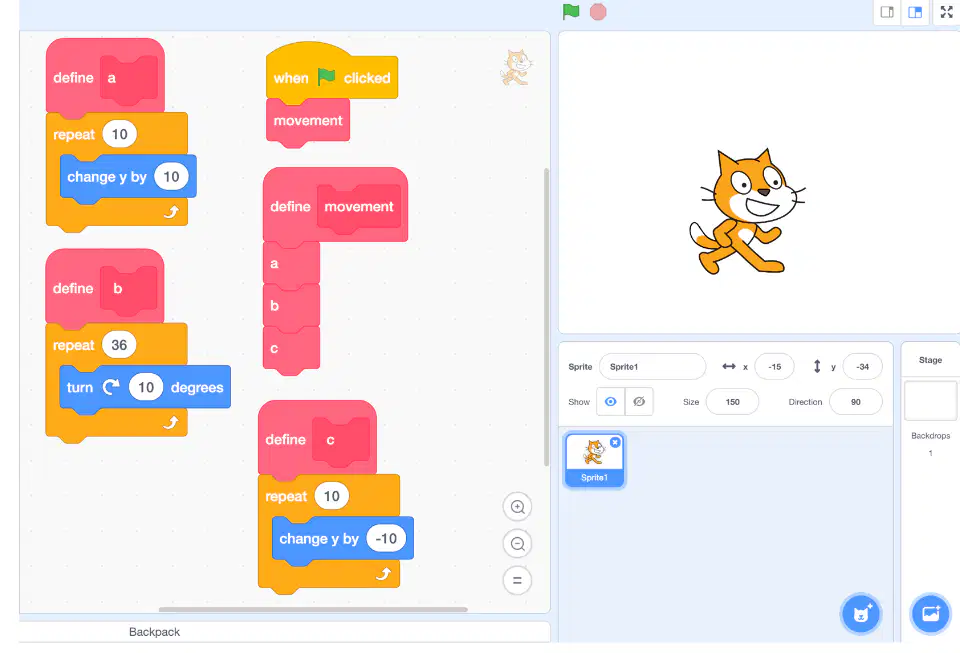The width and height of the screenshot is (960, 653).
Task: Click the define c block
Action: (317, 438)
